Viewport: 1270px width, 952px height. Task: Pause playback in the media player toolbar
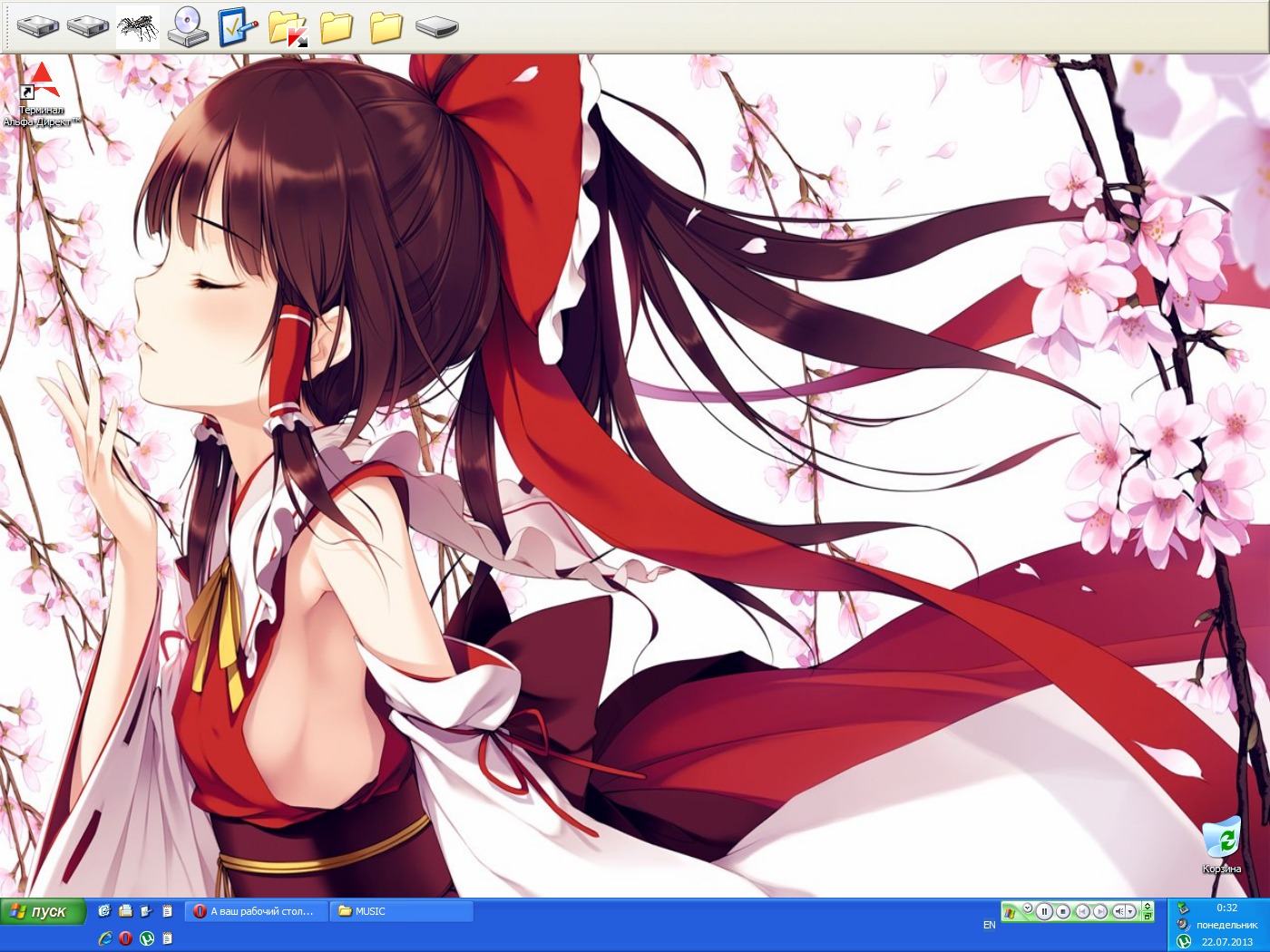tap(1044, 911)
